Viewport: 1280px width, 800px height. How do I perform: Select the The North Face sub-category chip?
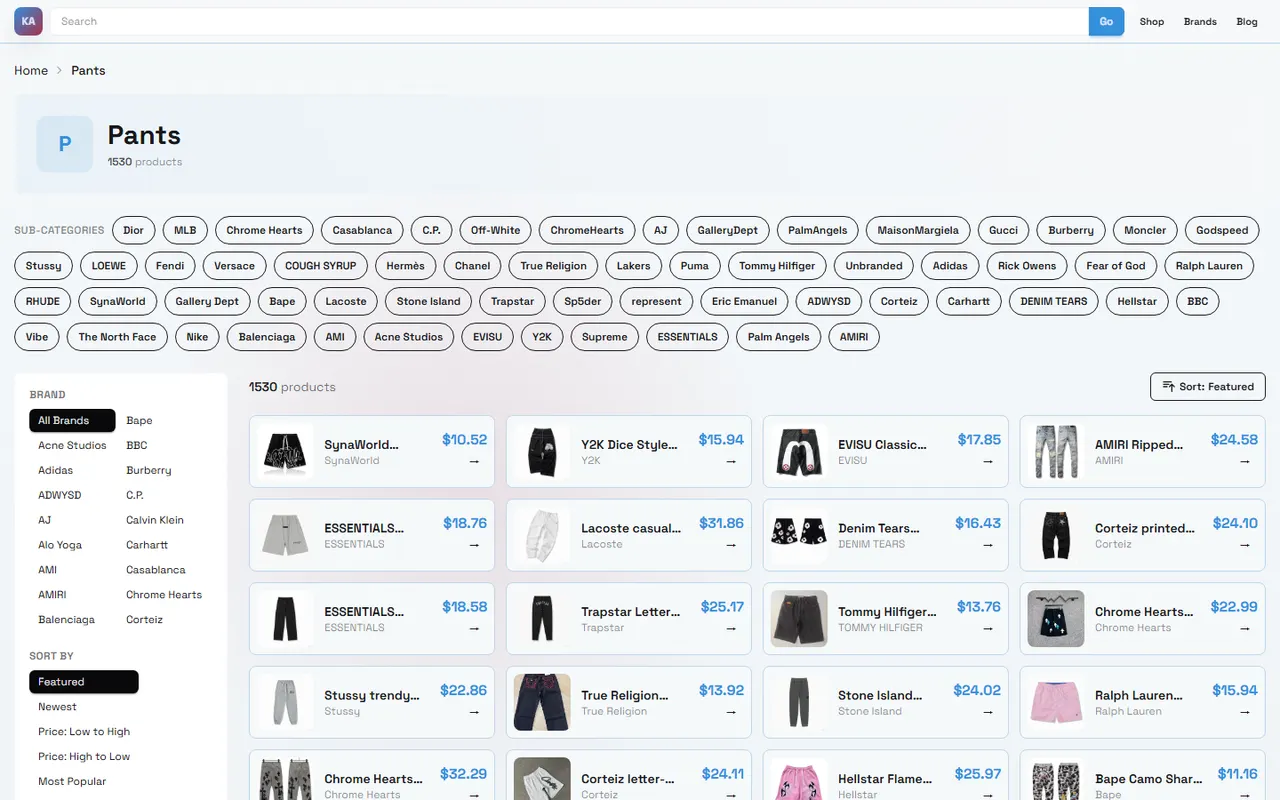tap(118, 337)
